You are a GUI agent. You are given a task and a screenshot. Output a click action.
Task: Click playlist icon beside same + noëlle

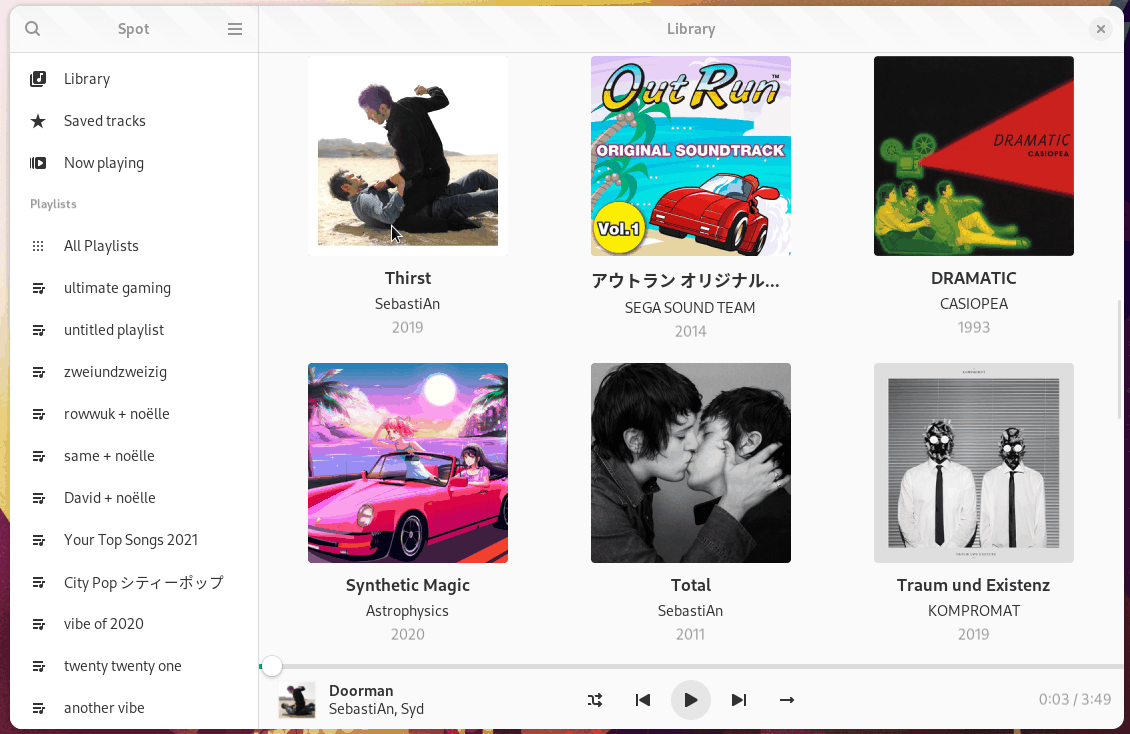[38, 456]
